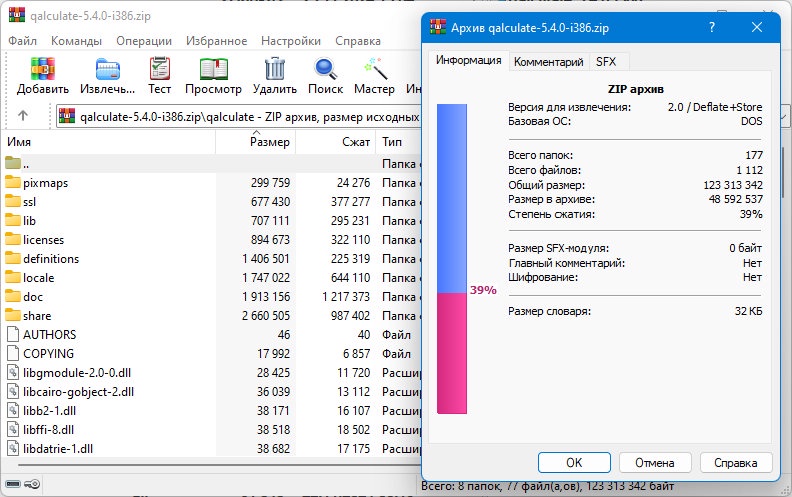Image resolution: width=792 pixels, height=497 pixels.
Task: Click the libgmodule-2.0-0.dll file icon
Action: [x=13, y=372]
